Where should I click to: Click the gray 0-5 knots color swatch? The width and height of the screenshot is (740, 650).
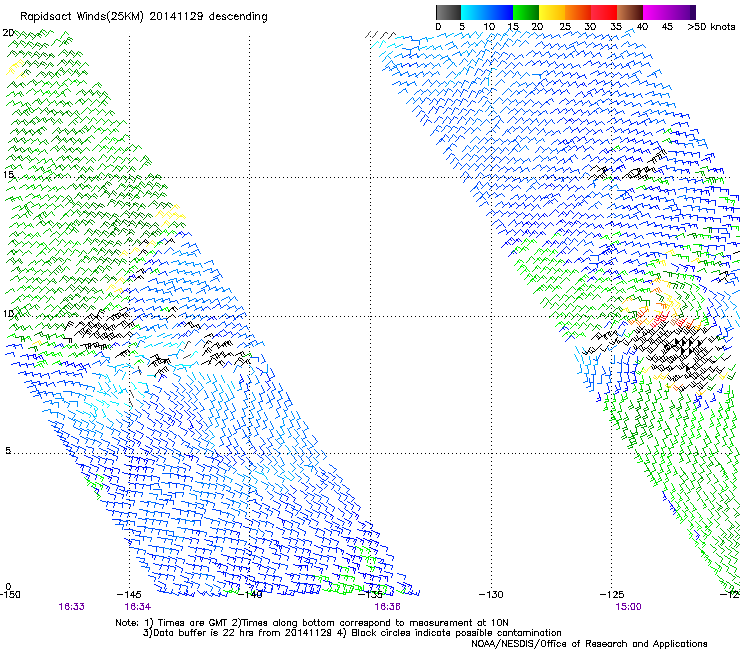coord(448,12)
